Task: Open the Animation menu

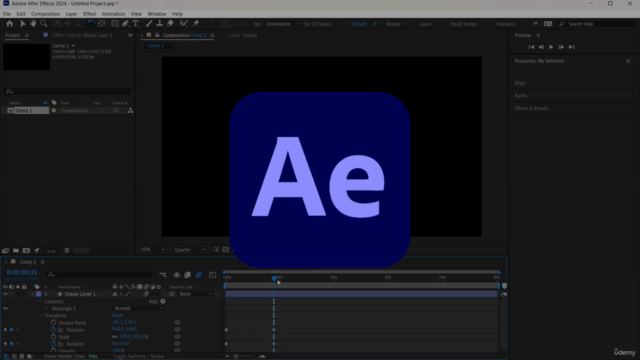Action: (113, 14)
